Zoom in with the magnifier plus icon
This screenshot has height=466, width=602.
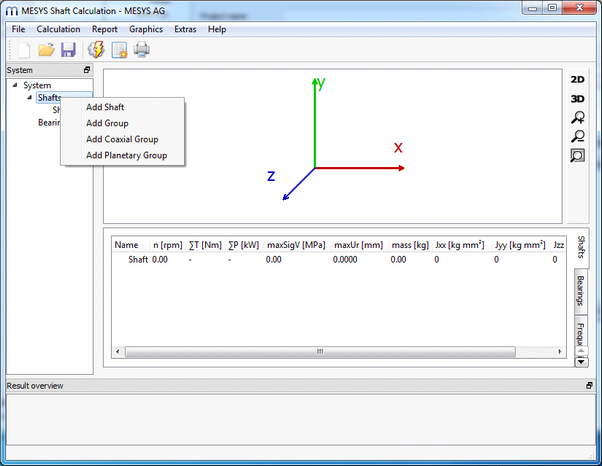577,117
